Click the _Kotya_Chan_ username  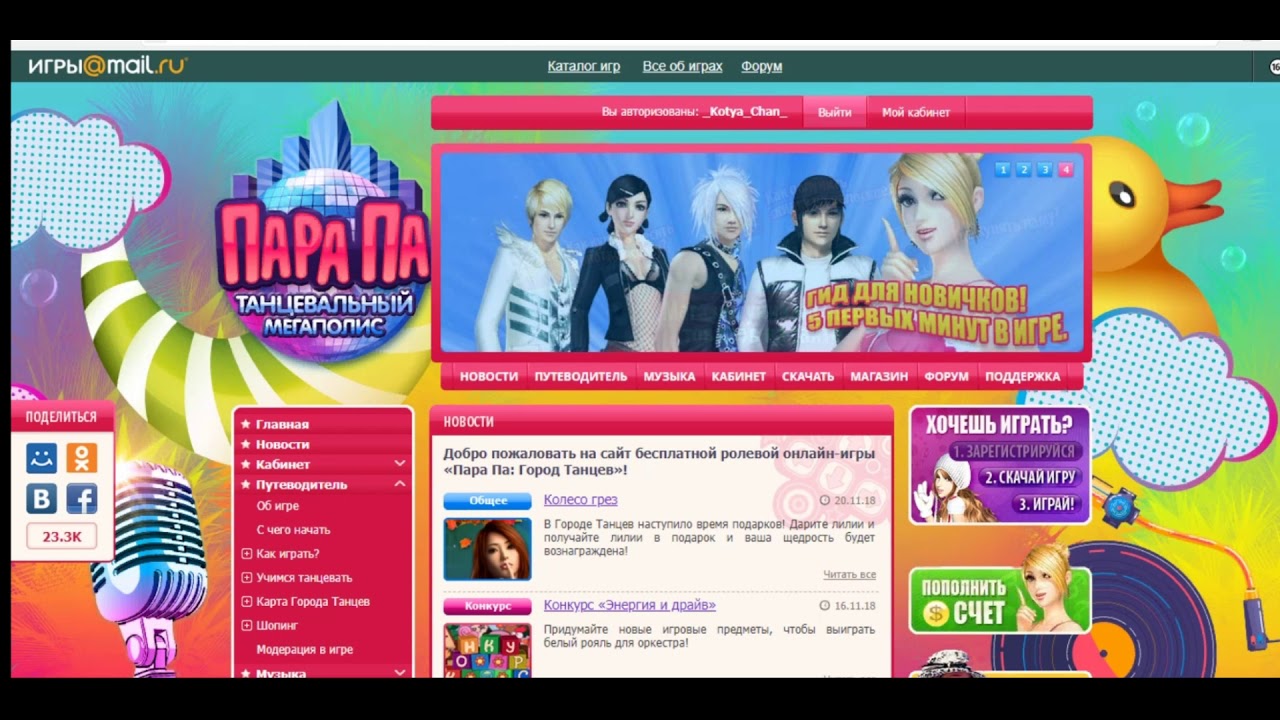[745, 112]
